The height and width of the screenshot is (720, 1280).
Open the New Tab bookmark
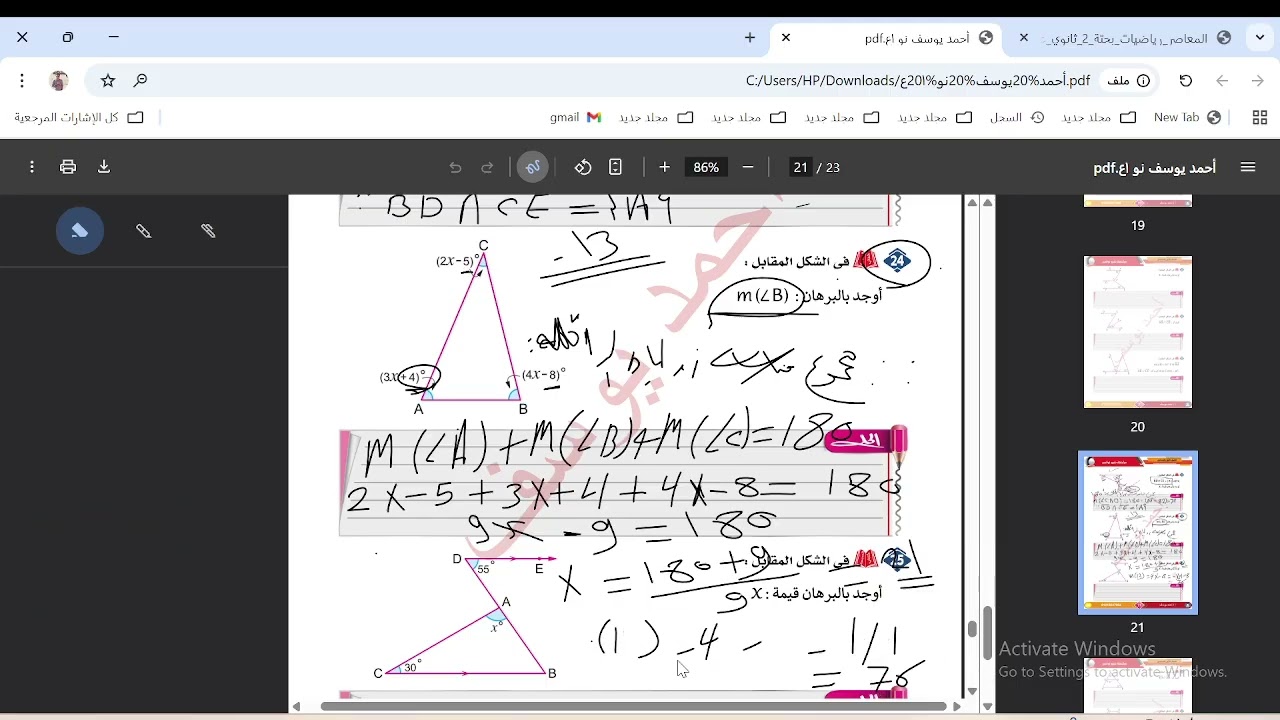pyautogui.click(x=1187, y=117)
